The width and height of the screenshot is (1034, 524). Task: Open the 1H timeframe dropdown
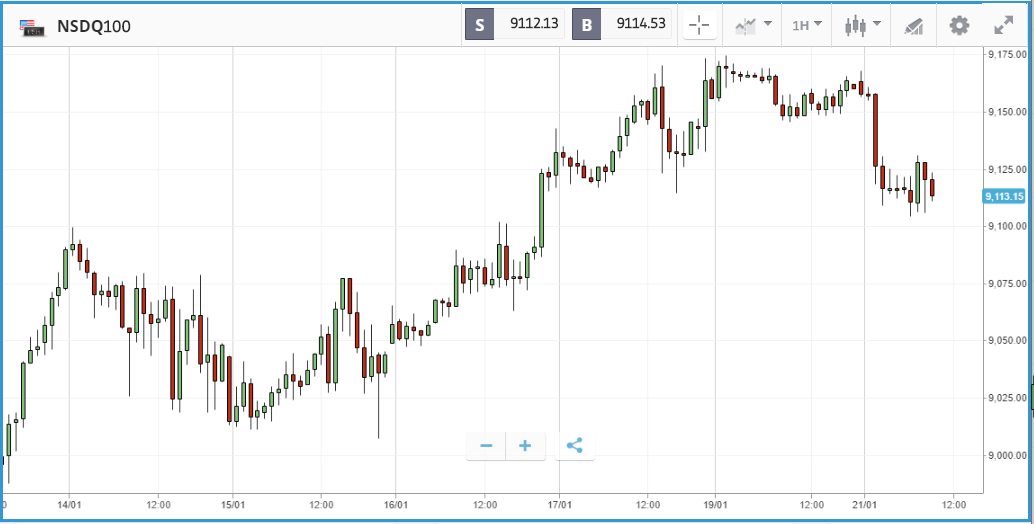pyautogui.click(x=807, y=26)
